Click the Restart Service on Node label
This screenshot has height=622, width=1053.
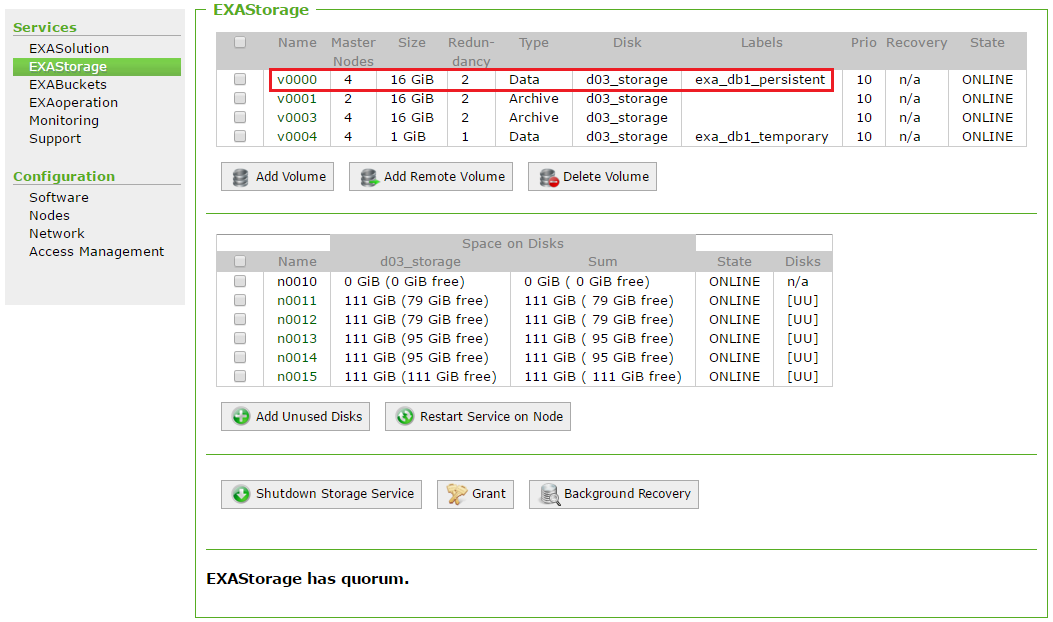pos(492,416)
